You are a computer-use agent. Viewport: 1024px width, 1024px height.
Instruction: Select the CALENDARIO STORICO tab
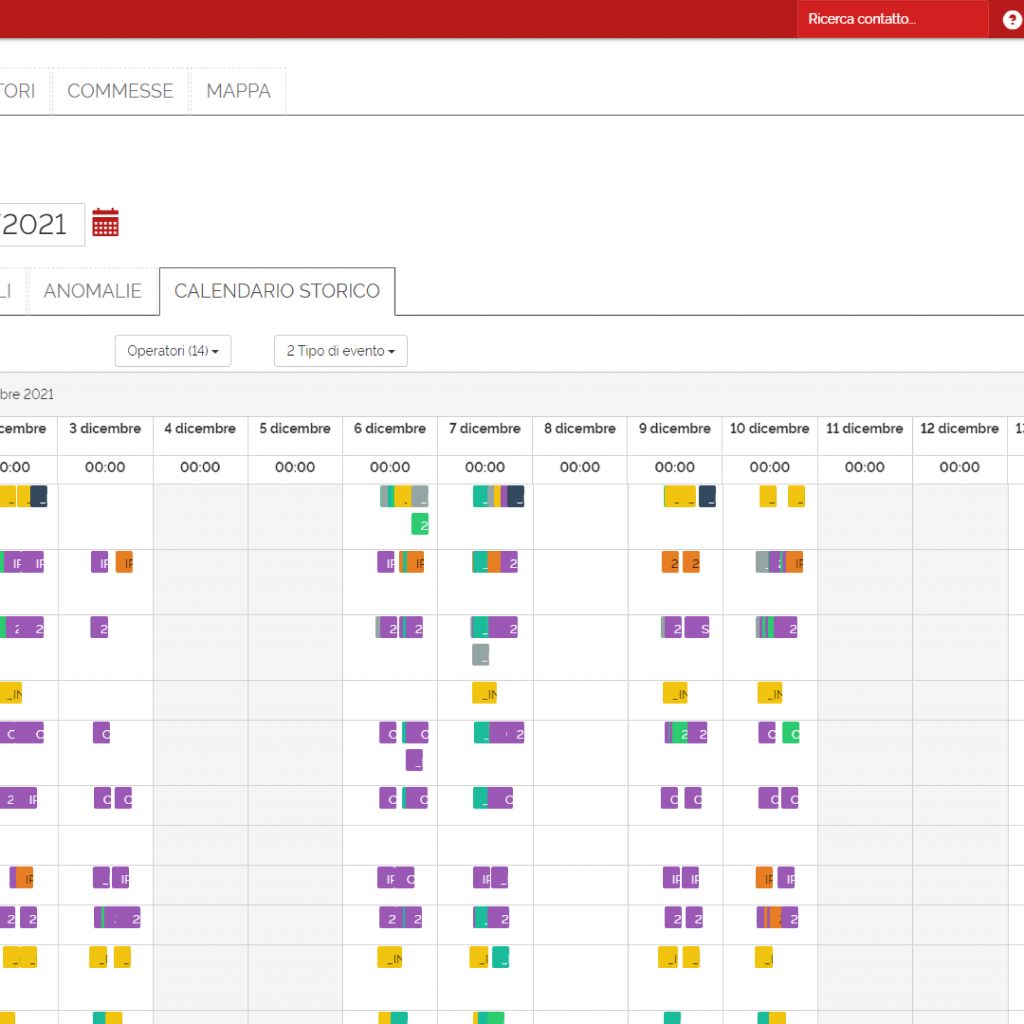tap(277, 291)
